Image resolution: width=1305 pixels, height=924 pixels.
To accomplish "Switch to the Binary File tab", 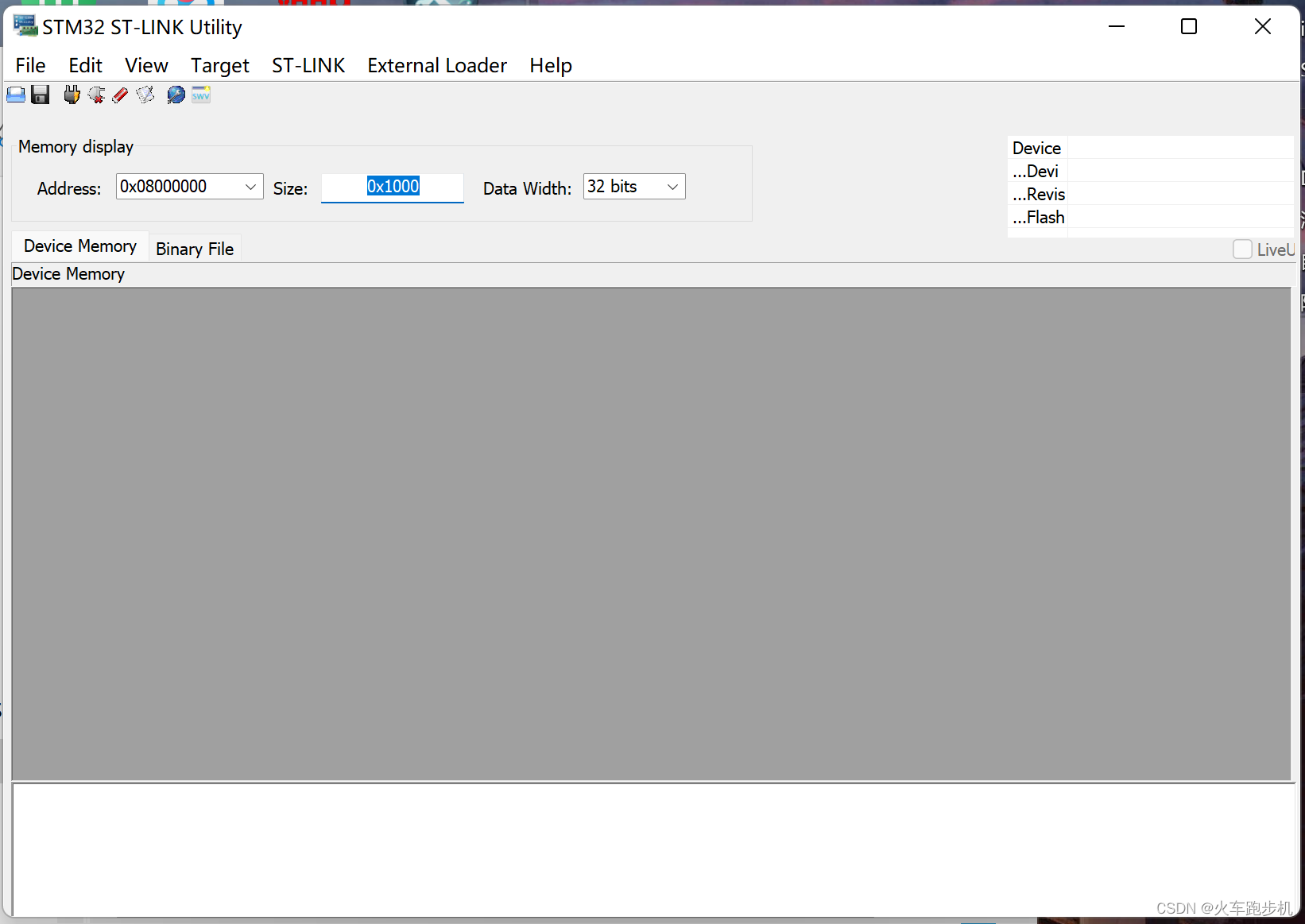I will (x=195, y=249).
